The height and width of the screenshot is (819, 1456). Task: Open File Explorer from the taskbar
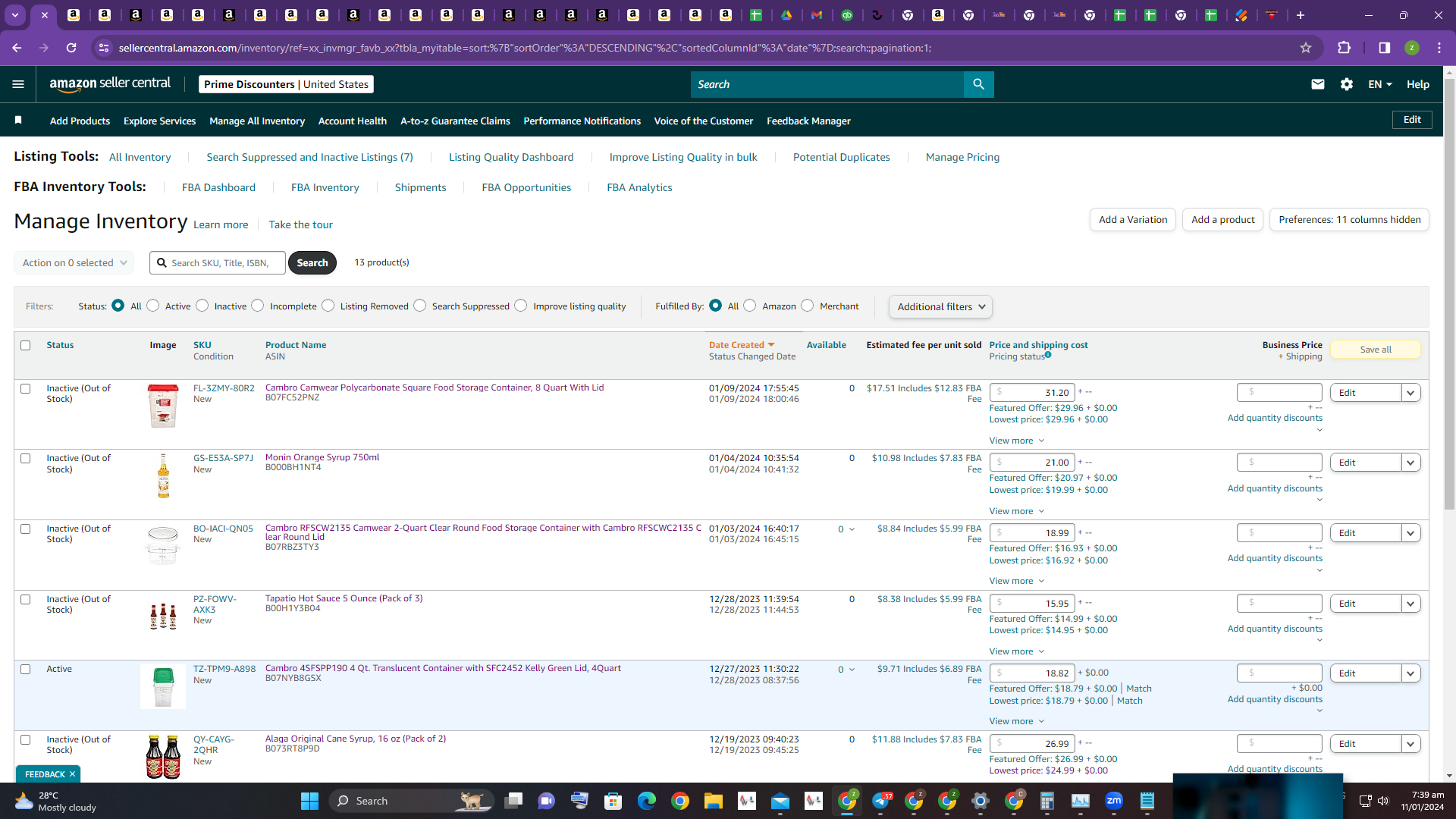pos(714,801)
